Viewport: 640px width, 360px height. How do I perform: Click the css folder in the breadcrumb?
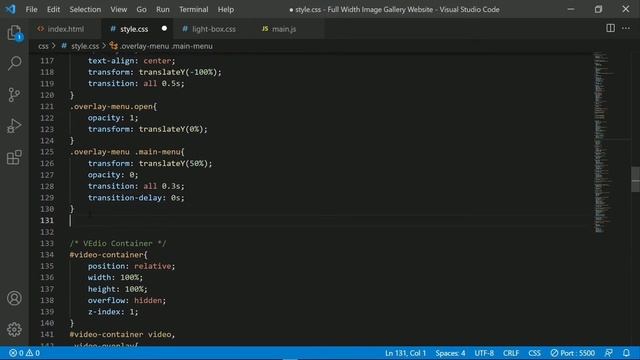coord(43,46)
